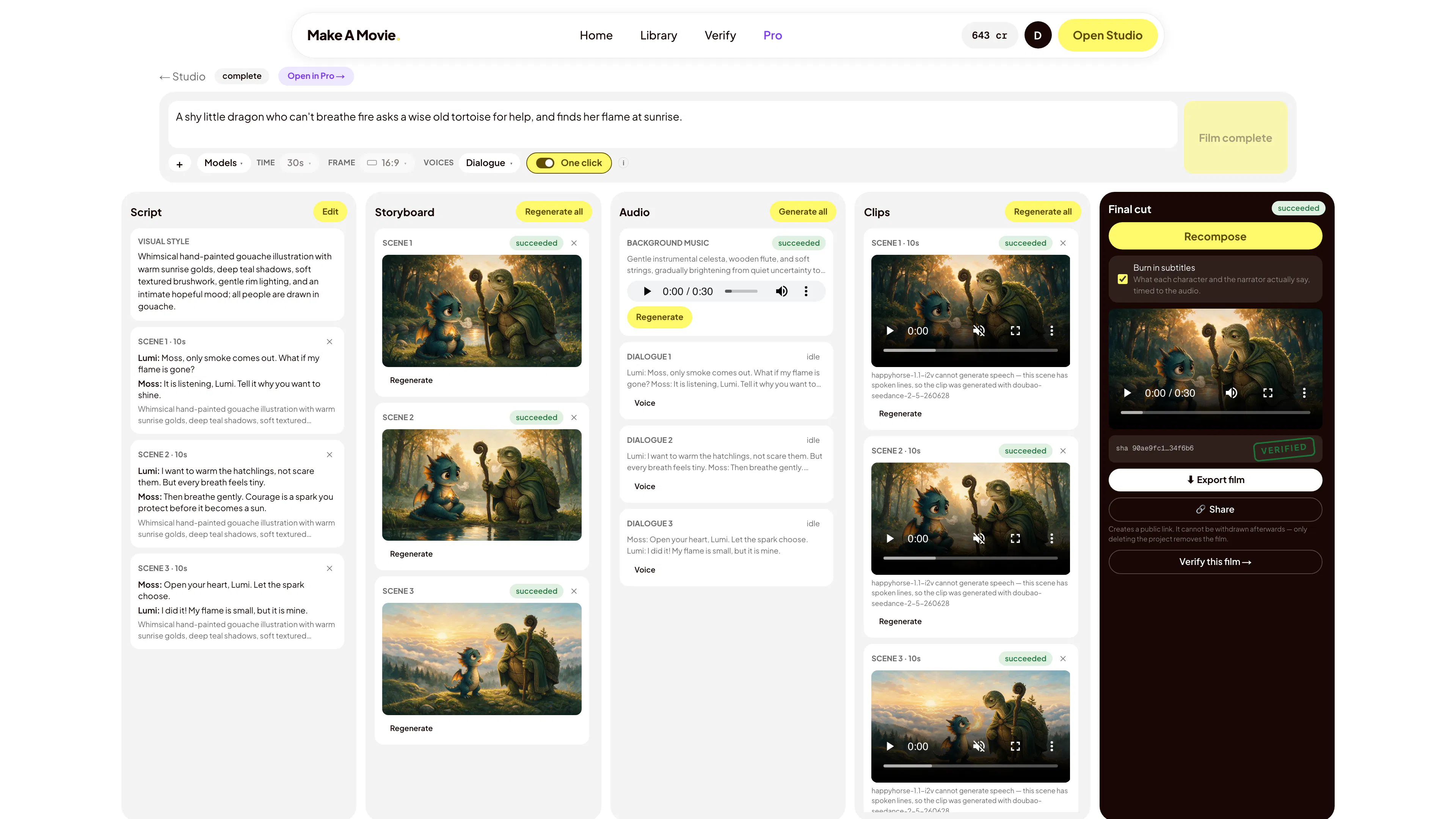Mute the background music volume icon
This screenshot has width=1456, height=819.
tap(782, 292)
